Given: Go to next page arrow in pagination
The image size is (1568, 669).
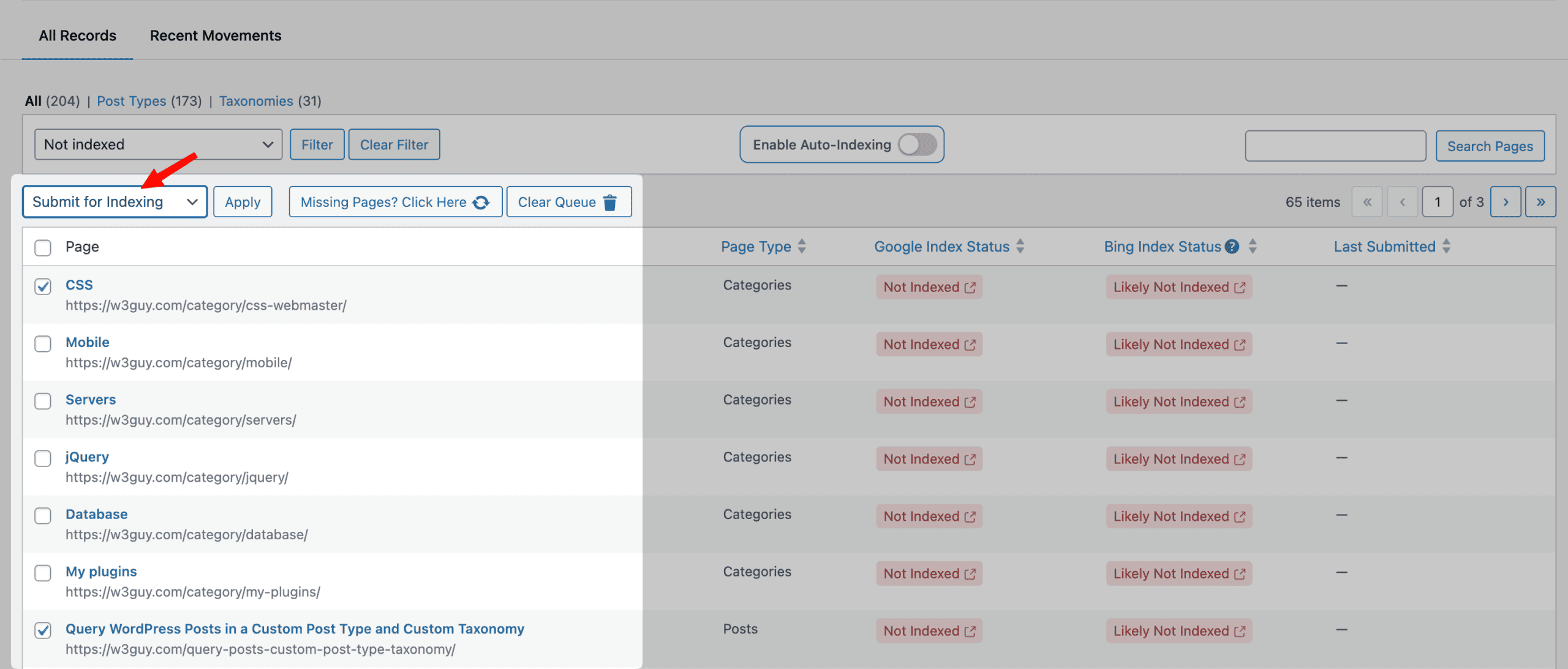Looking at the screenshot, I should click(x=1506, y=202).
